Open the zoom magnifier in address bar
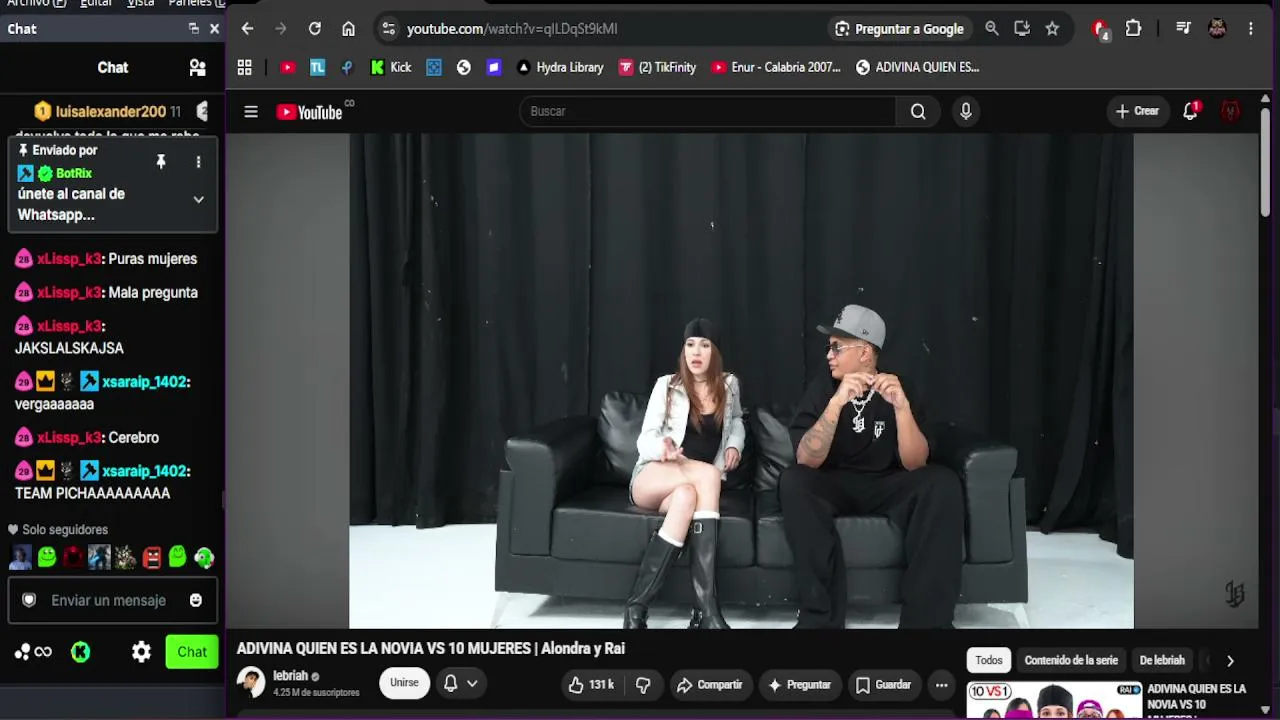Viewport: 1280px width, 720px height. 992,29
